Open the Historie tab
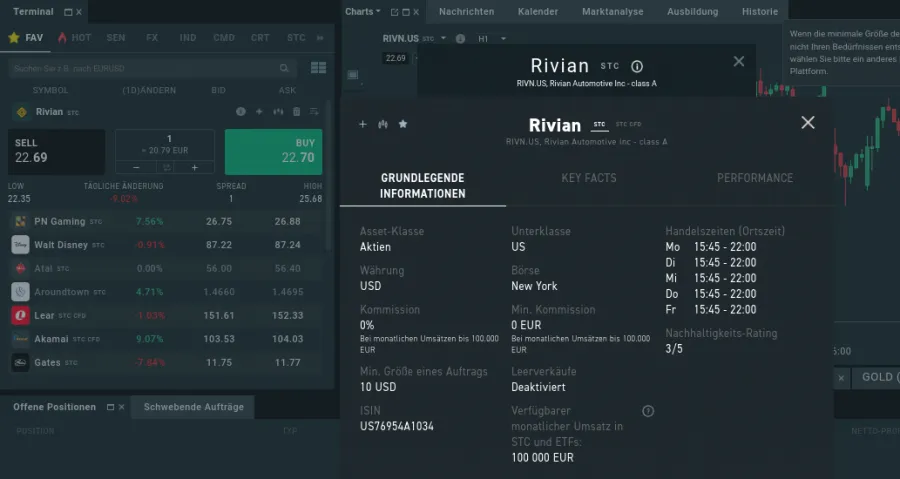 pyautogui.click(x=760, y=11)
